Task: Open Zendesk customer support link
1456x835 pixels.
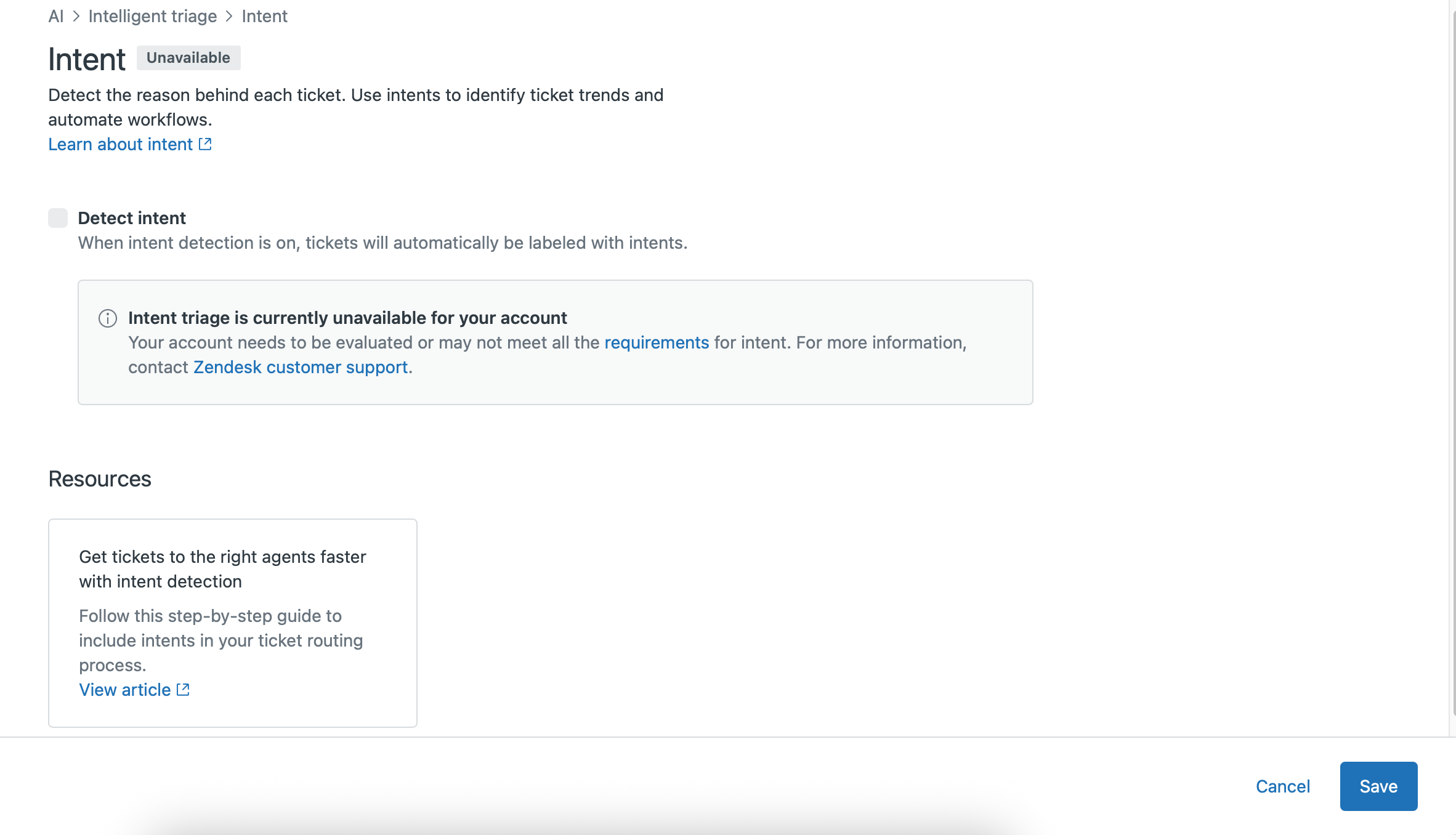Action: (x=301, y=367)
